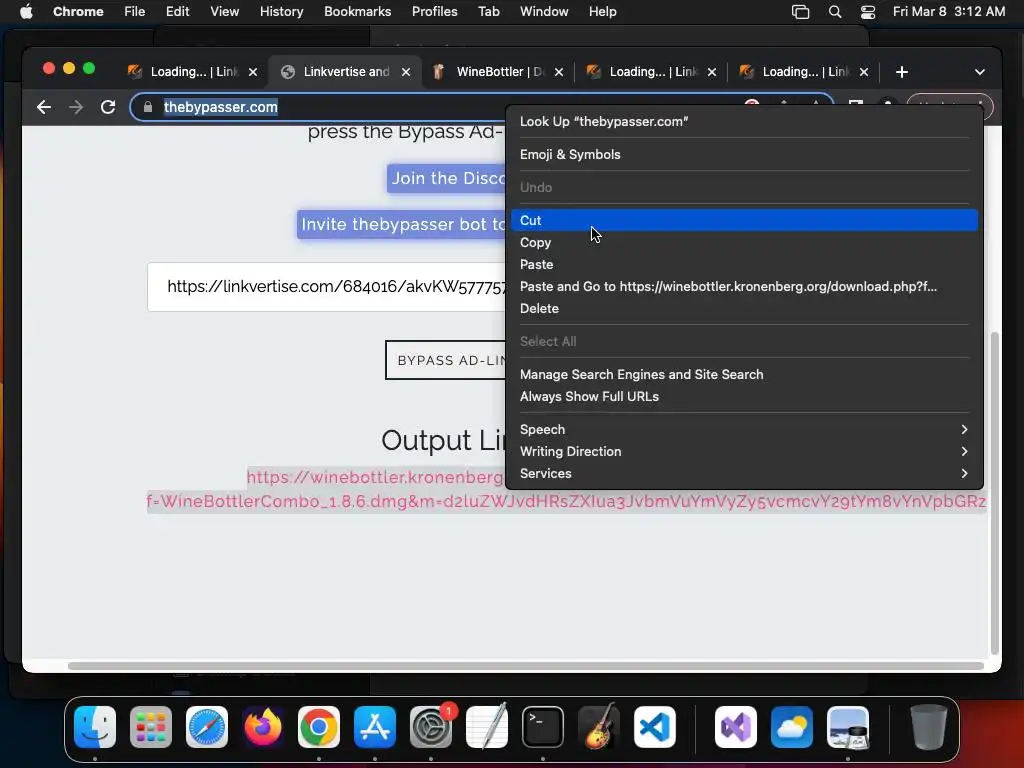Close the WineBottler tab

click(x=558, y=72)
